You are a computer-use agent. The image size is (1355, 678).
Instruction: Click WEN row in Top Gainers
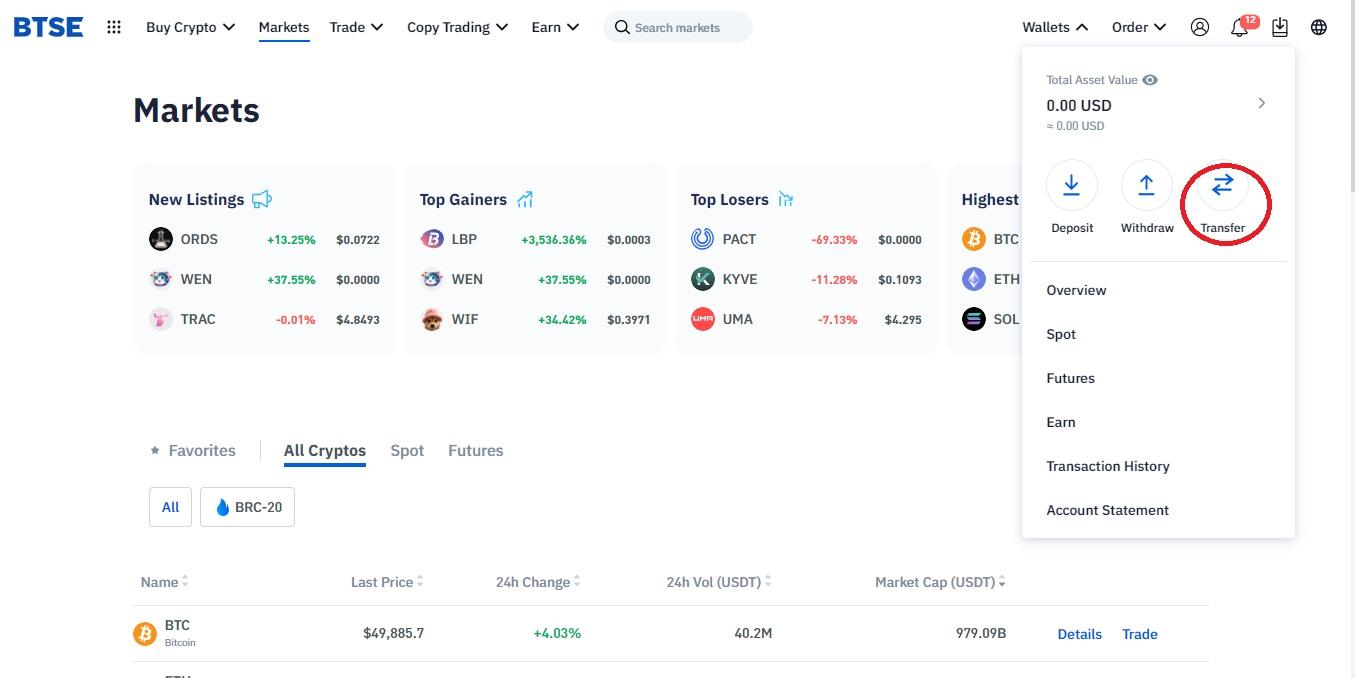(x=535, y=279)
